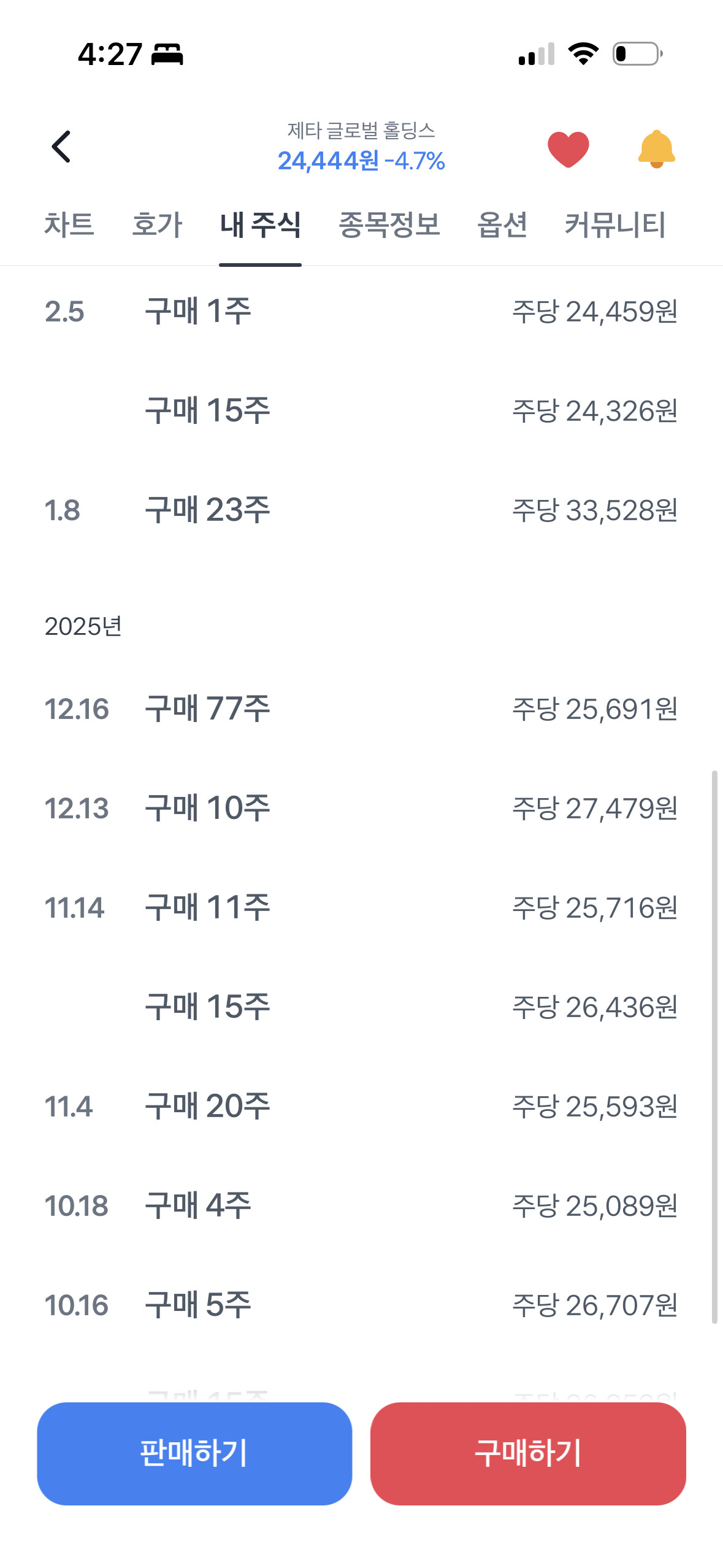
Task: Tap the bed sleep focus icon
Action: (167, 54)
